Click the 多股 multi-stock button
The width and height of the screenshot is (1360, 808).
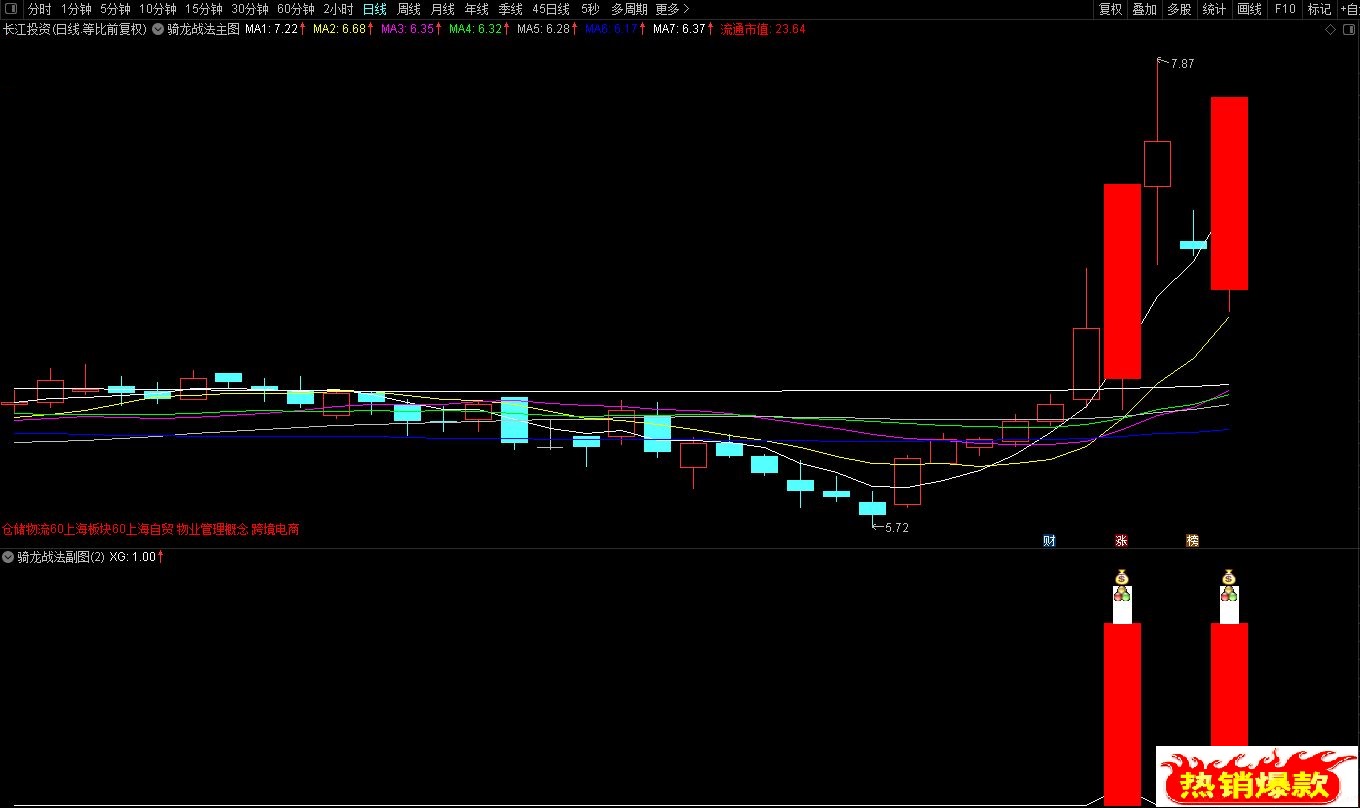[x=1179, y=9]
